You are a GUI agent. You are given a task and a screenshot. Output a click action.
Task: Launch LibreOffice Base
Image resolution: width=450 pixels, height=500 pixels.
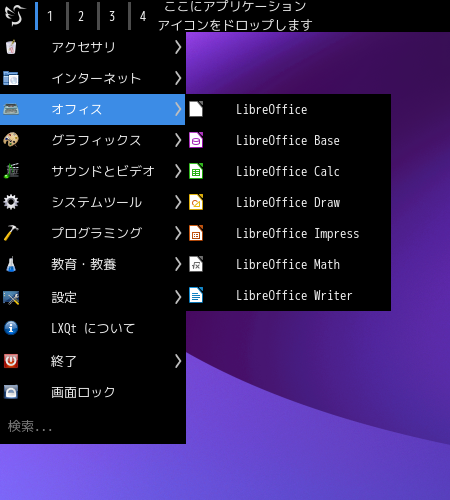288,140
